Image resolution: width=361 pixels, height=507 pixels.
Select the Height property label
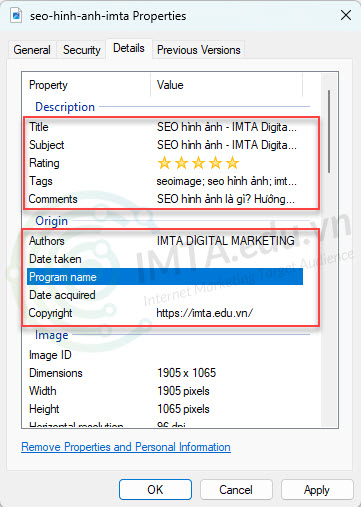pyautogui.click(x=44, y=409)
